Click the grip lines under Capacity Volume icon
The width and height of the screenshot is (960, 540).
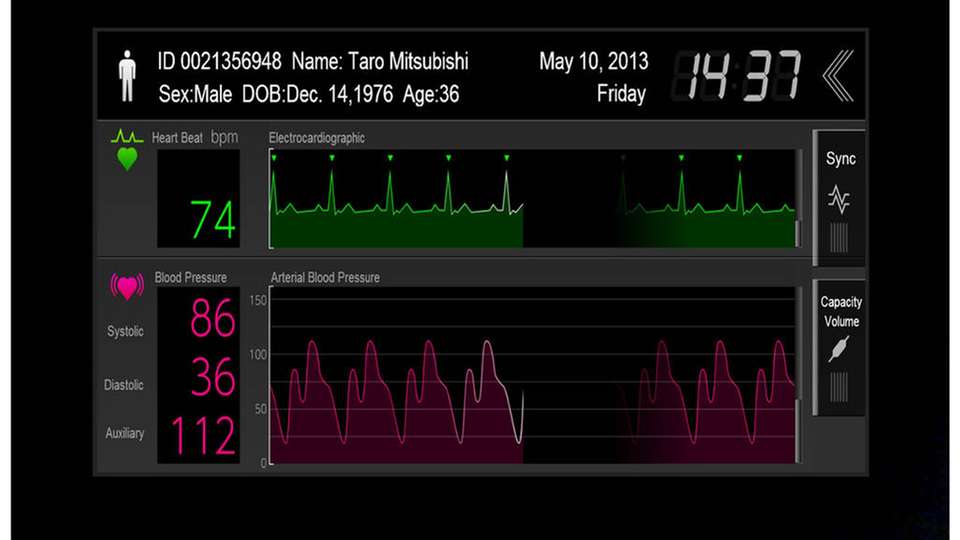coord(839,387)
